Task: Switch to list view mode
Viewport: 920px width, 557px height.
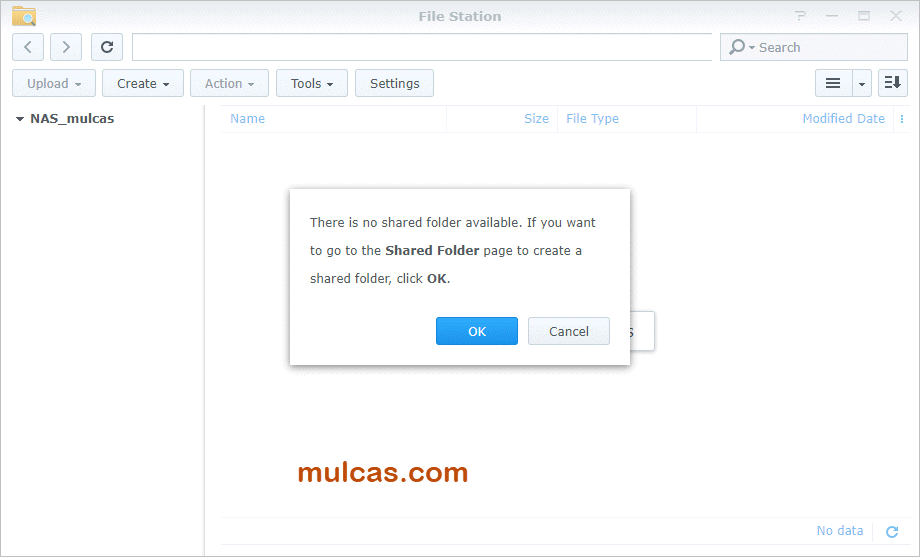Action: 833,83
